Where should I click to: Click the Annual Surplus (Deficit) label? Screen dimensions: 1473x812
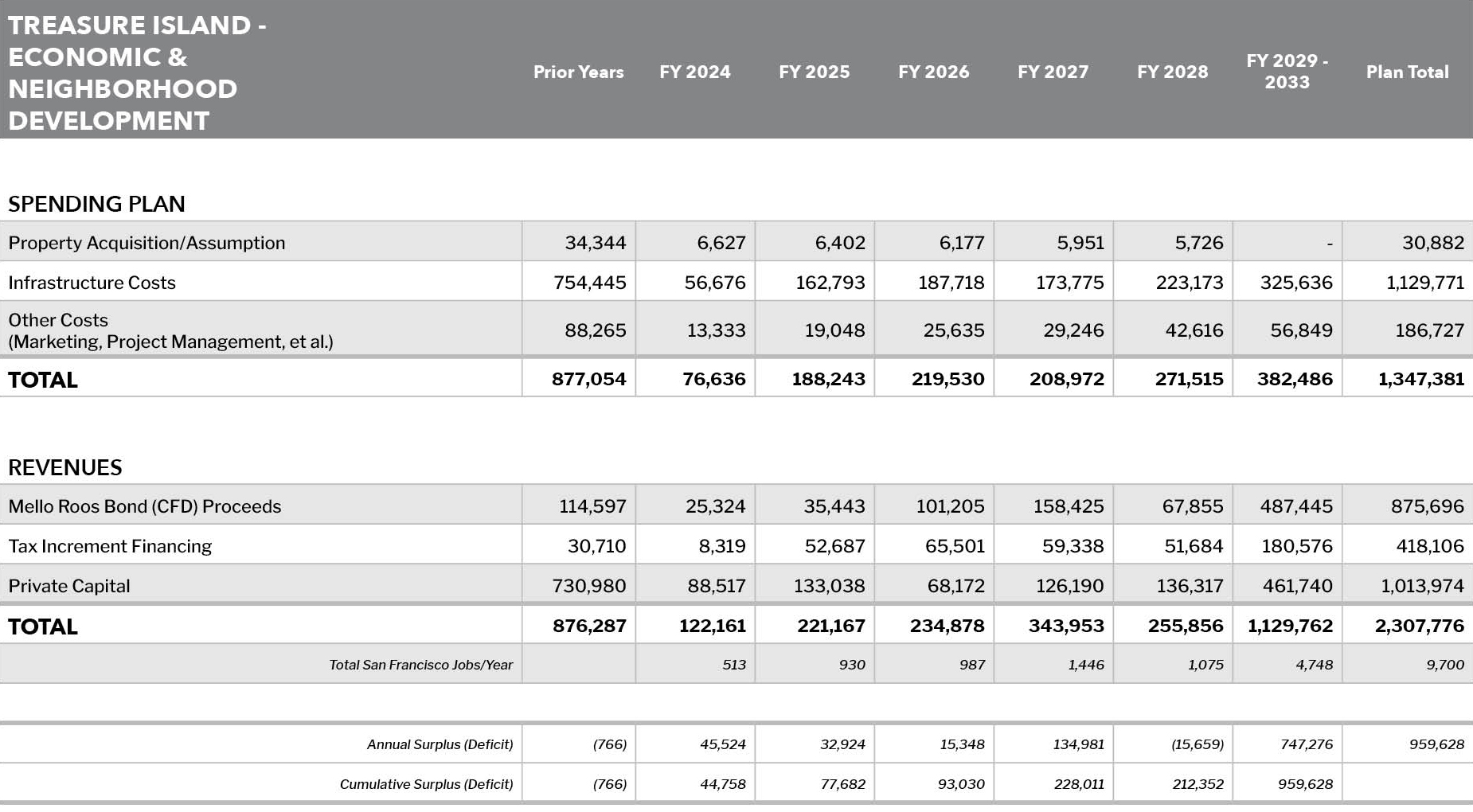pos(440,744)
